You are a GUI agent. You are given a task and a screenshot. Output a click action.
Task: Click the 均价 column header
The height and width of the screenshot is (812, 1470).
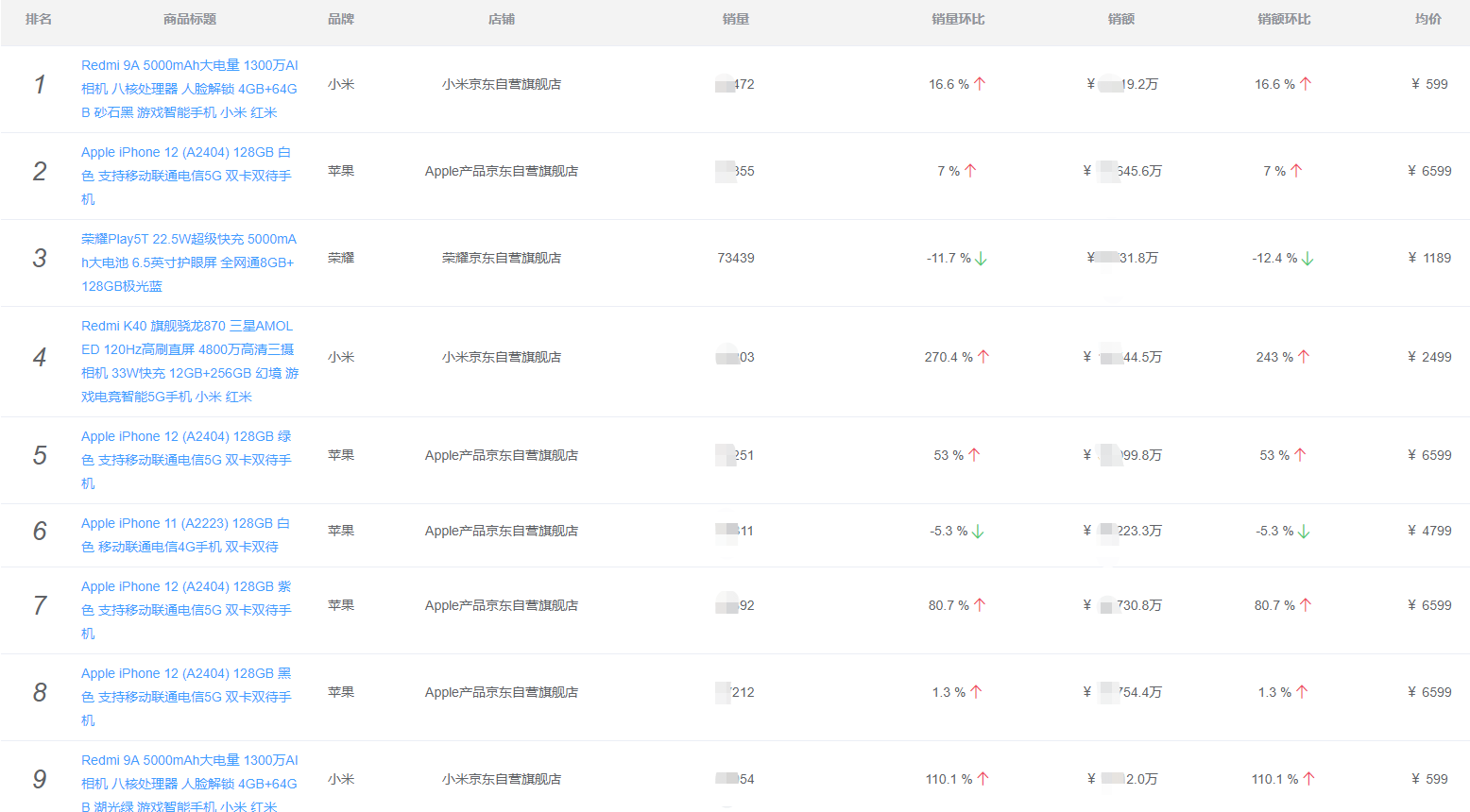[1428, 19]
